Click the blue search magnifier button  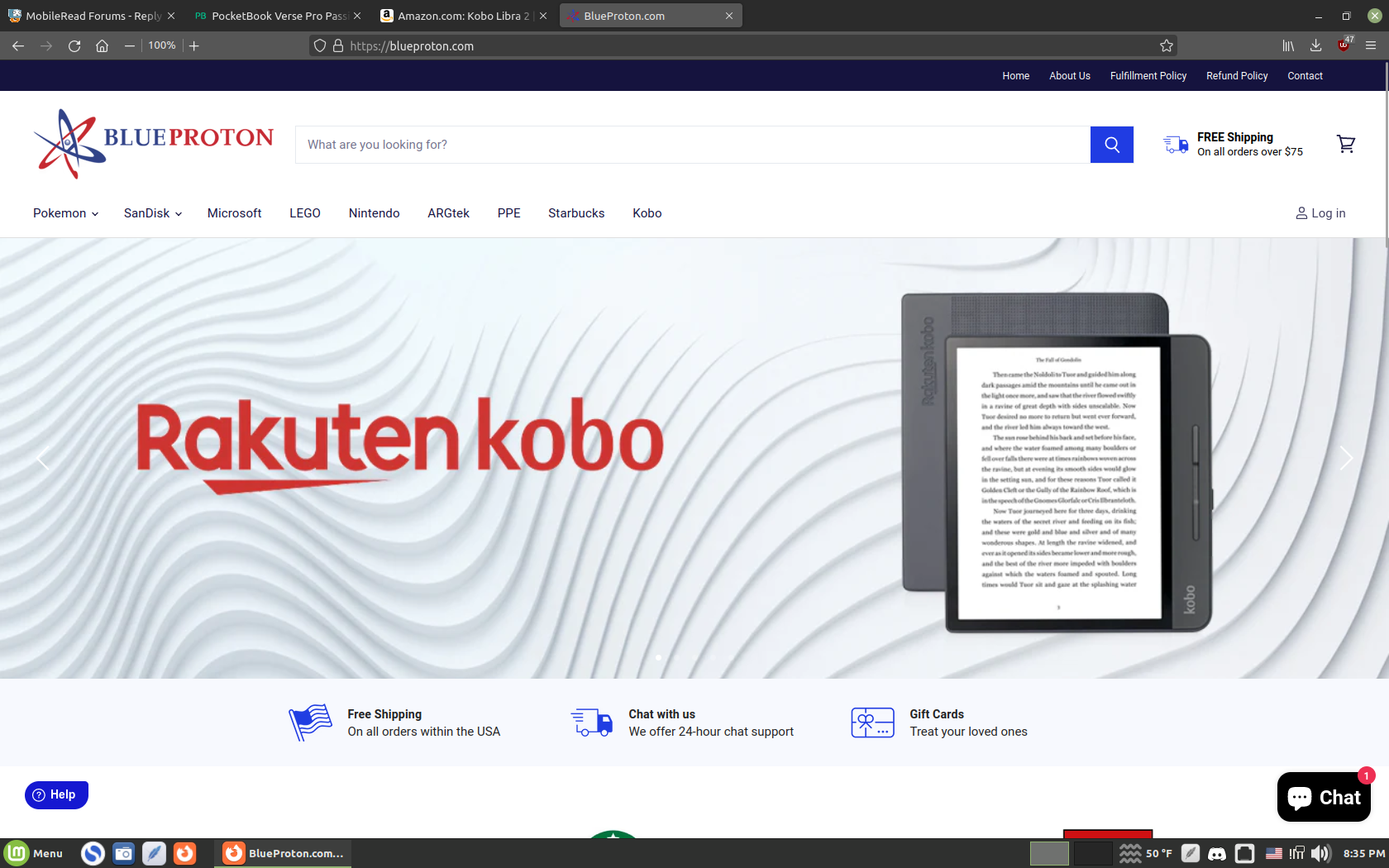click(1112, 145)
